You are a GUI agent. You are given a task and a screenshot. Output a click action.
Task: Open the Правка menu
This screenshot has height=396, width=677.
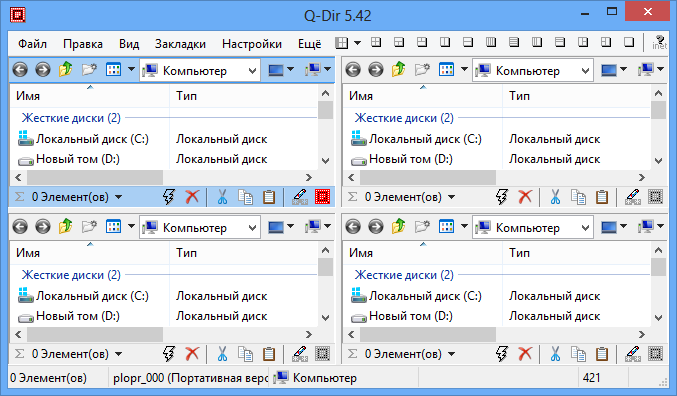82,44
